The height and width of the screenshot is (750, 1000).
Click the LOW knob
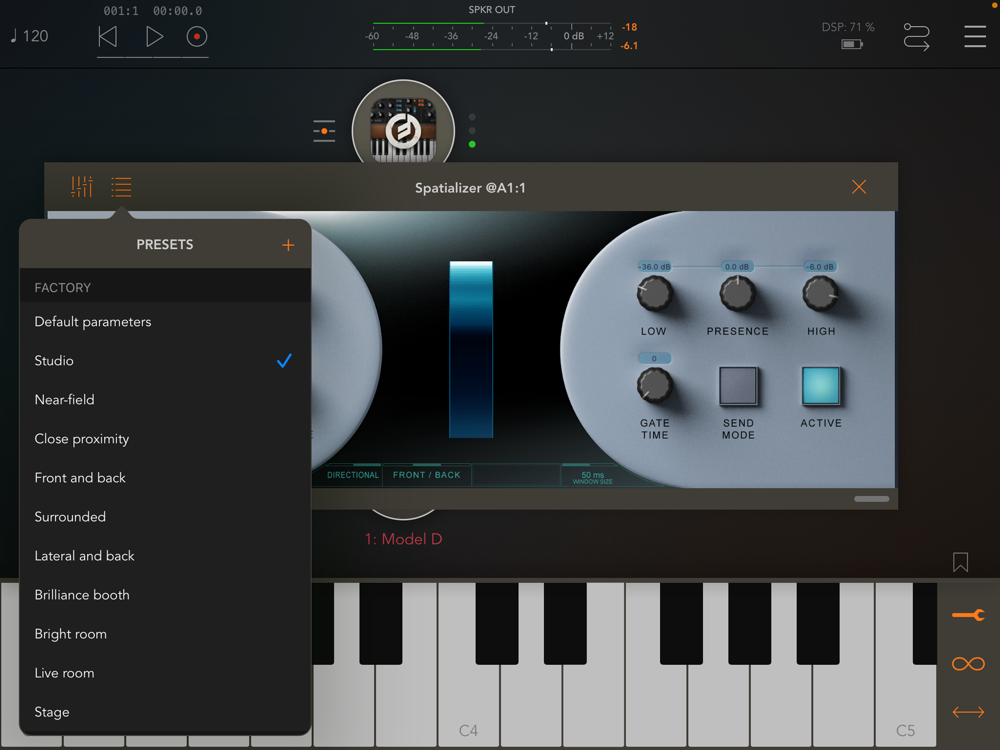[654, 294]
